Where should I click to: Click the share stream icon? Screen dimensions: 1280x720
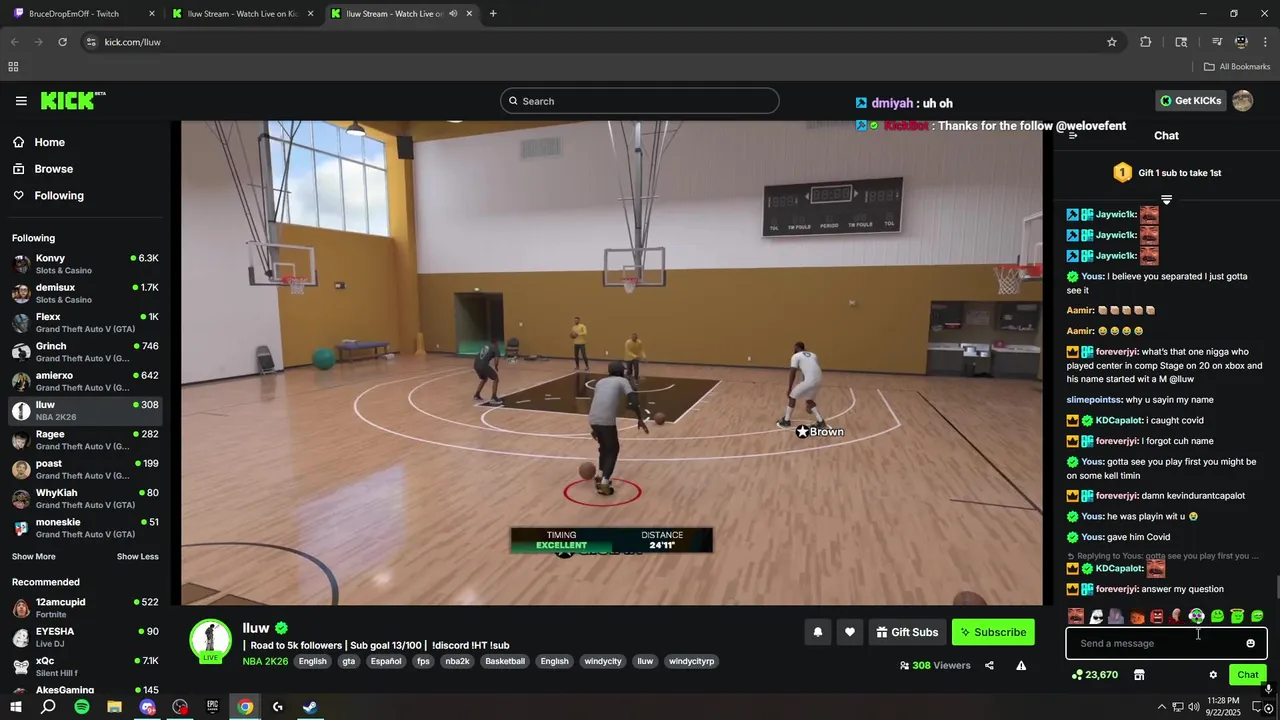[989, 666]
